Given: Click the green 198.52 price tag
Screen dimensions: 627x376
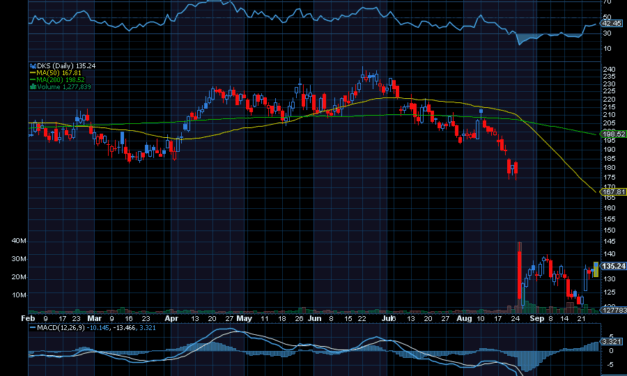Looking at the screenshot, I should tap(613, 134).
